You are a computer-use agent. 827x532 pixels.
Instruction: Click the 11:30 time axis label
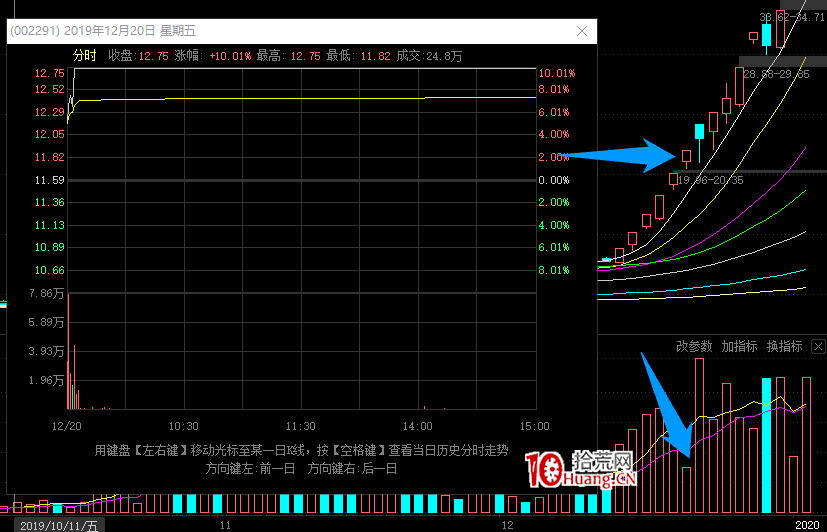click(301, 426)
